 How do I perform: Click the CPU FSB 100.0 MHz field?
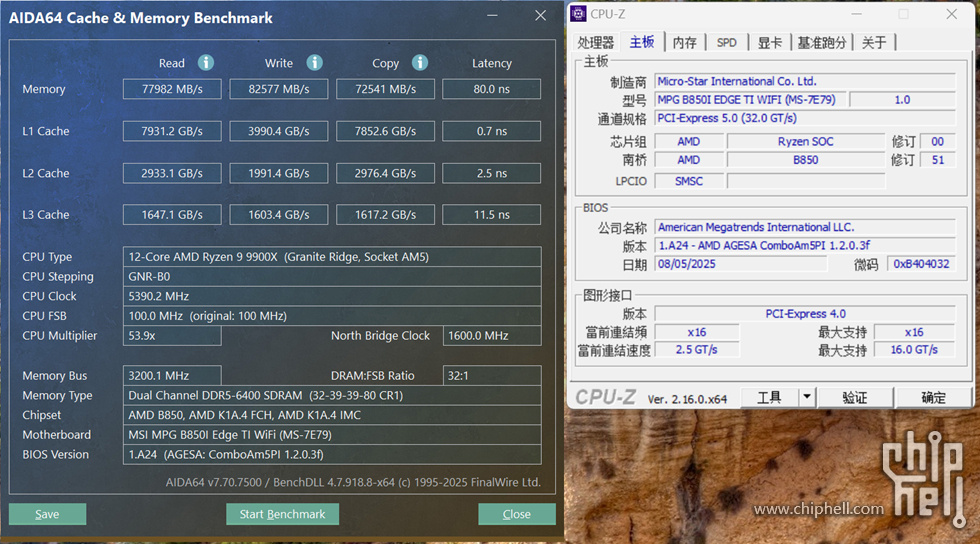(332, 316)
